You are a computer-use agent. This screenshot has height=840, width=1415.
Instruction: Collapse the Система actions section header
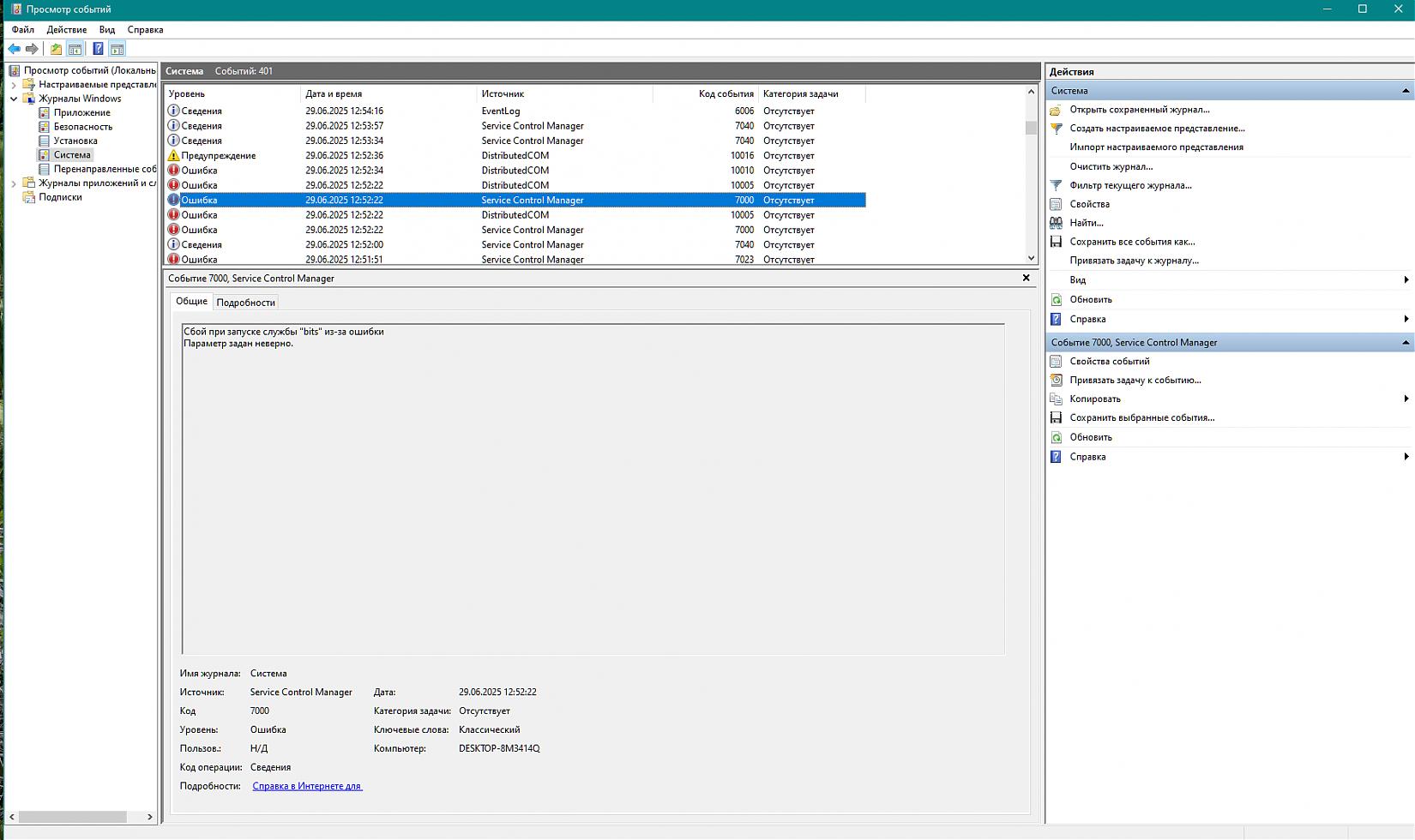tap(1405, 91)
